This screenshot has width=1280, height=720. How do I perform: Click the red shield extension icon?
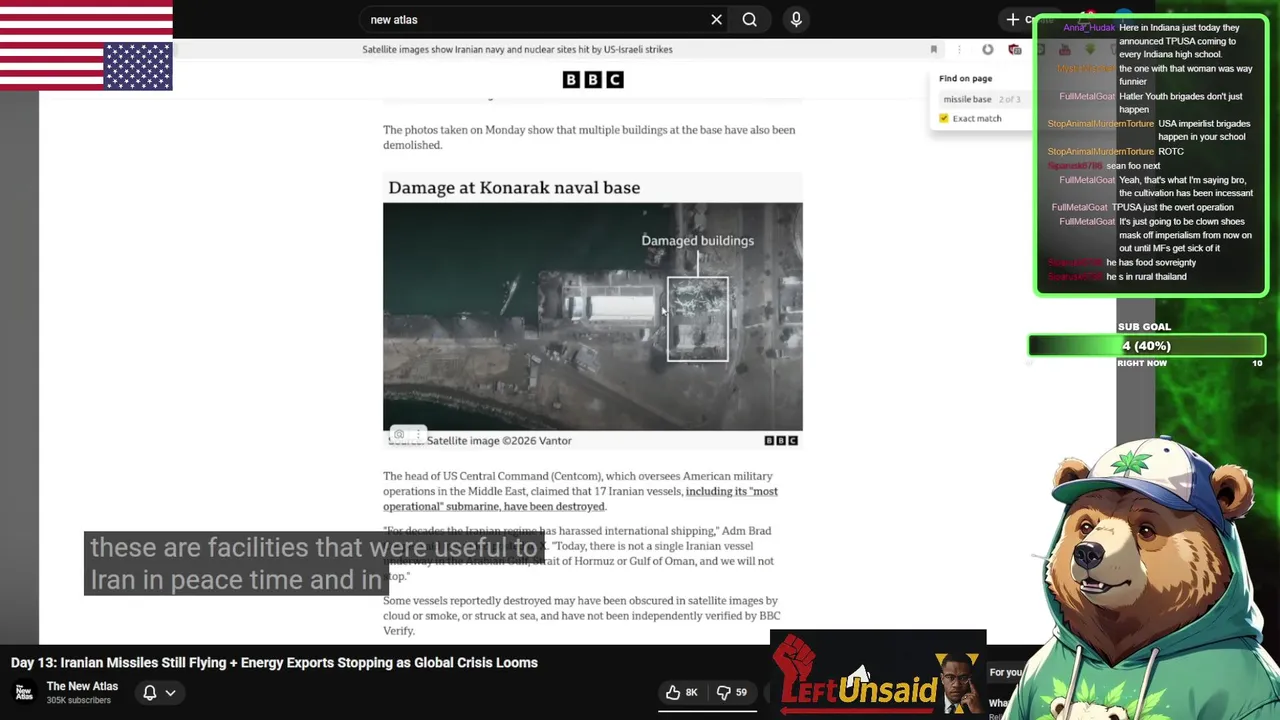(x=1015, y=49)
